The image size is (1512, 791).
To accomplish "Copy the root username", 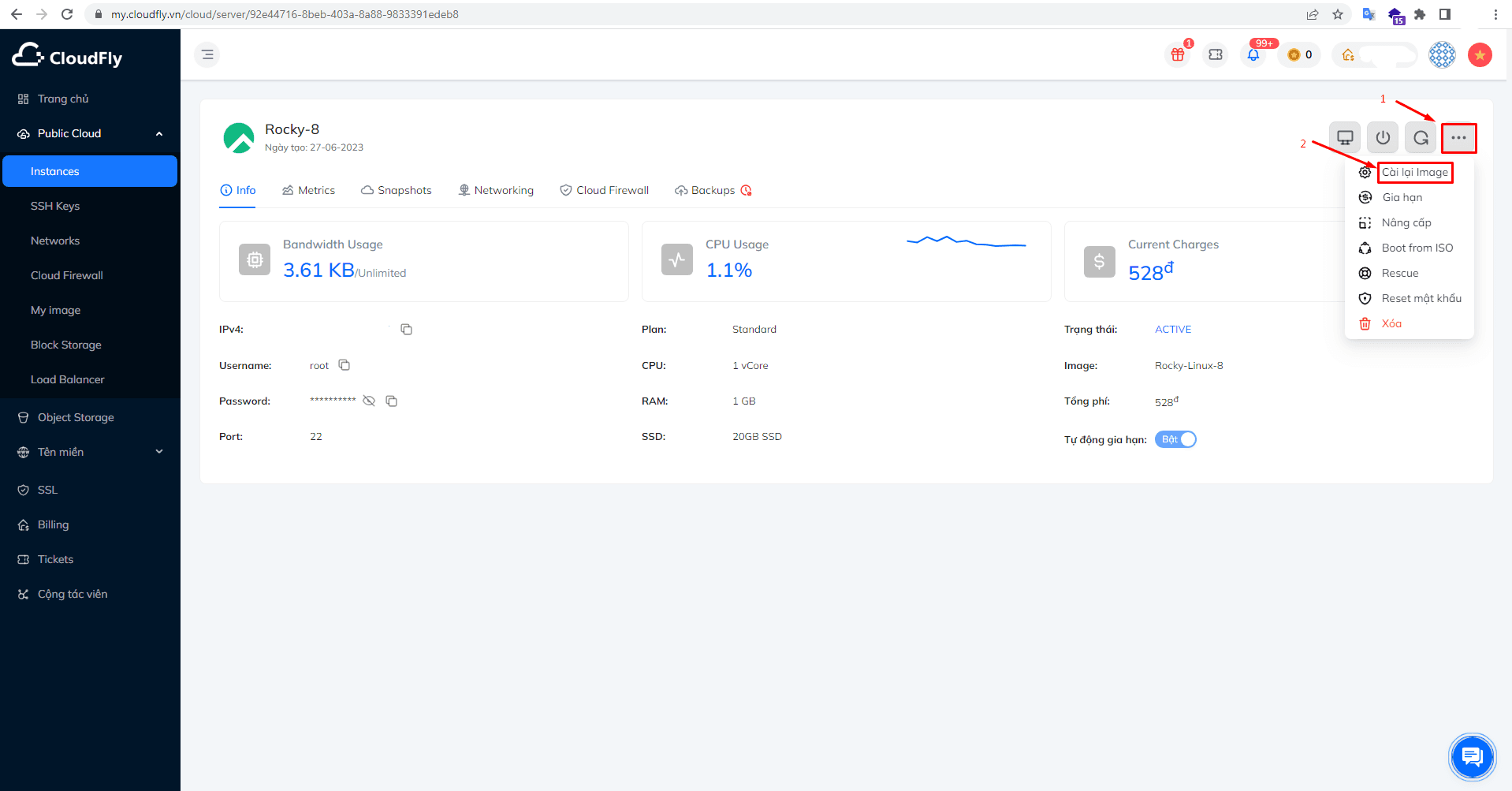I will (x=344, y=365).
